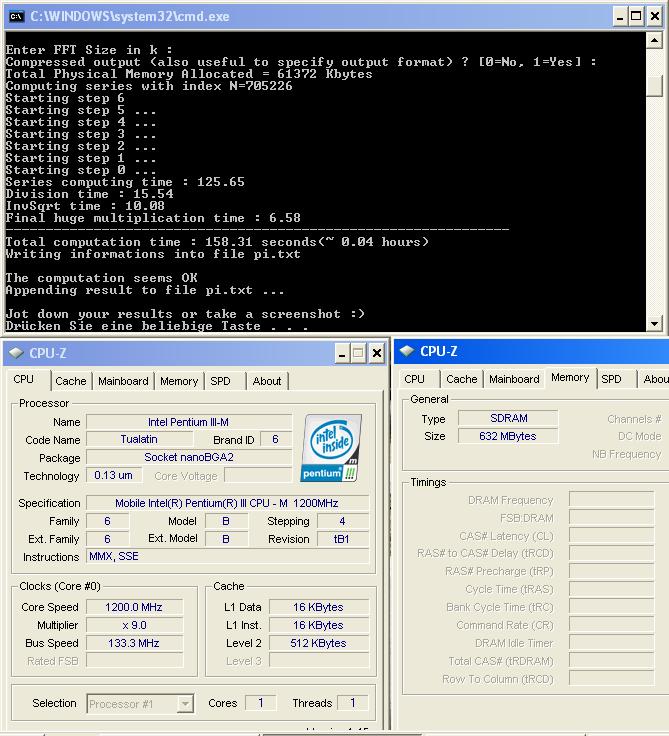669x736 pixels.
Task: Switch to Cache tab in right CPU-Z
Action: click(x=461, y=379)
